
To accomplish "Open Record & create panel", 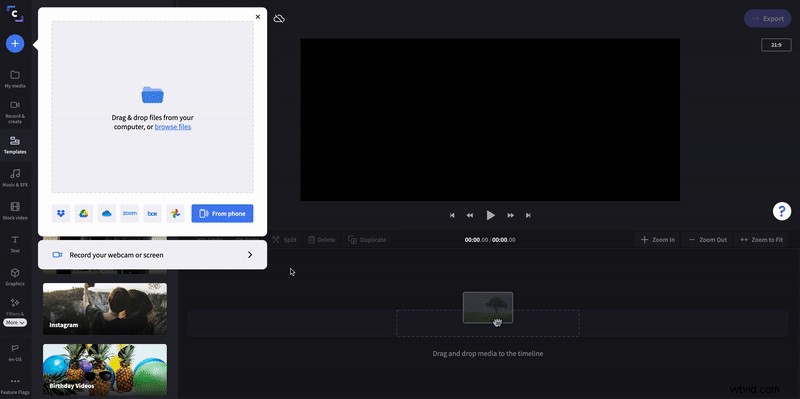I will click(15, 111).
